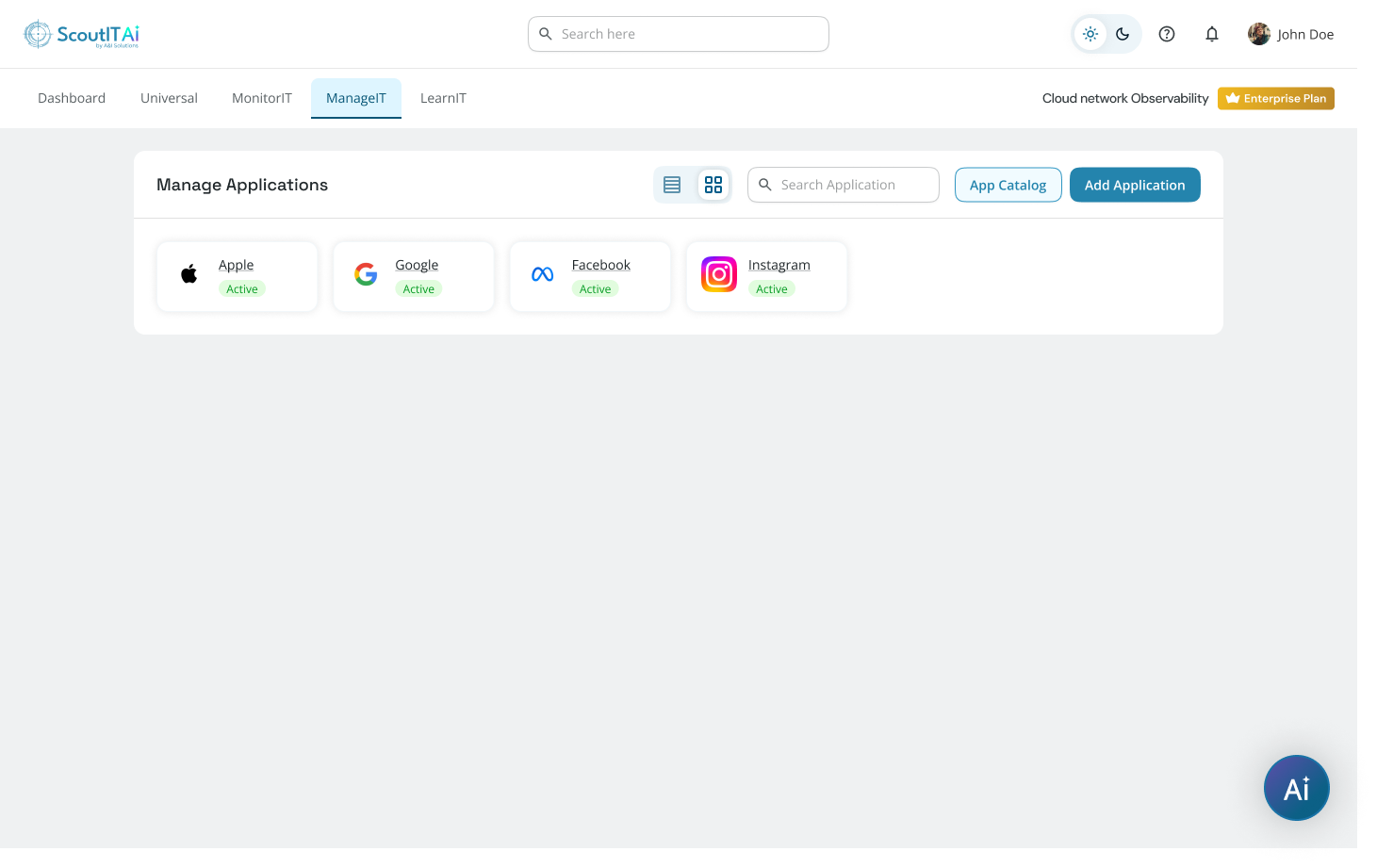1377x868 pixels.
Task: Expand the Google application card
Action: (x=414, y=276)
